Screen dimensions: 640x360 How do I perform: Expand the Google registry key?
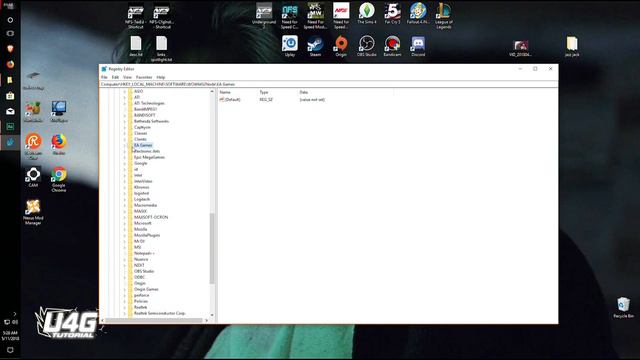pos(124,163)
